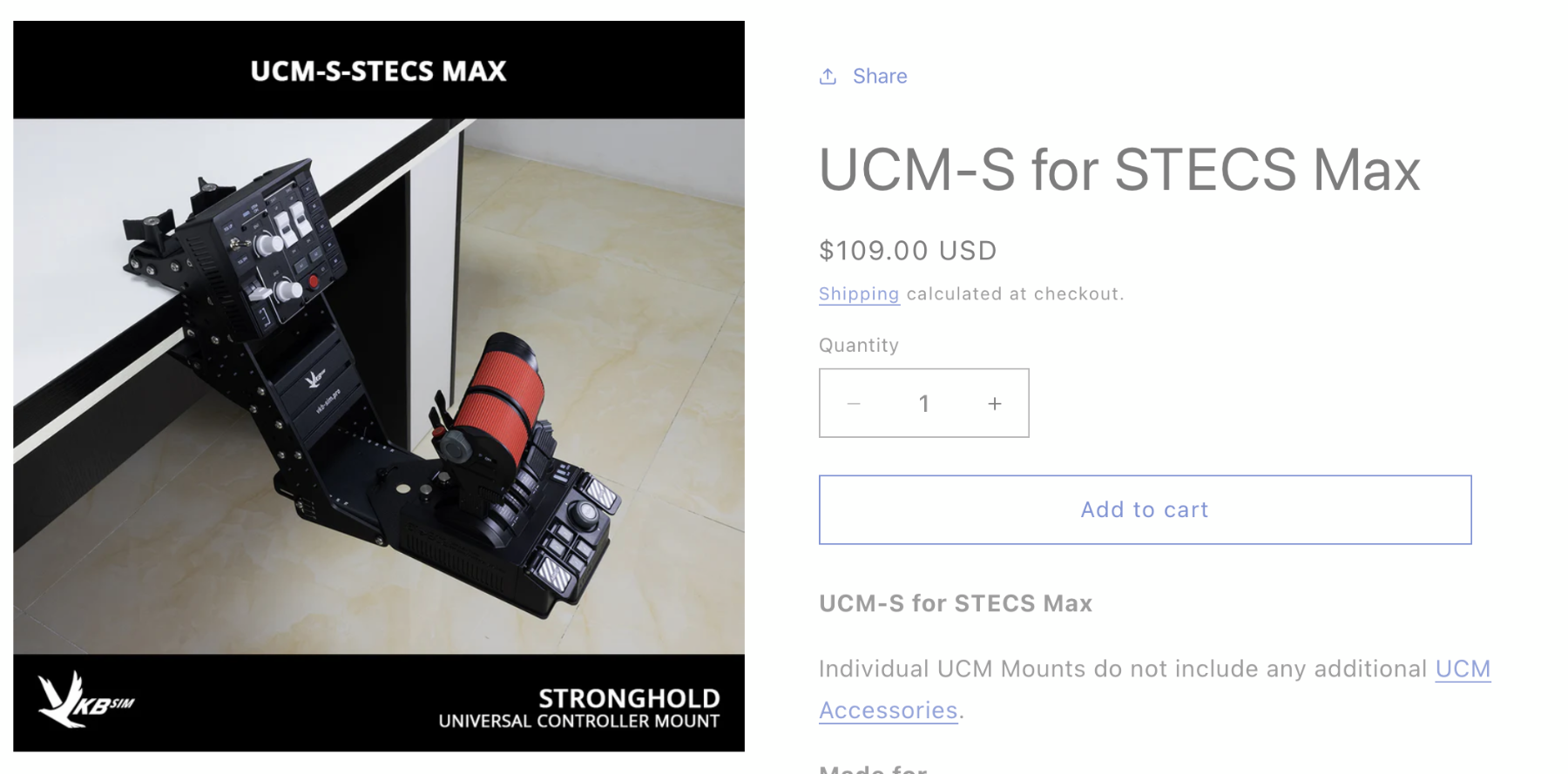The image size is (1568, 774).
Task: Click the Share upload arrow icon
Action: [x=828, y=77]
